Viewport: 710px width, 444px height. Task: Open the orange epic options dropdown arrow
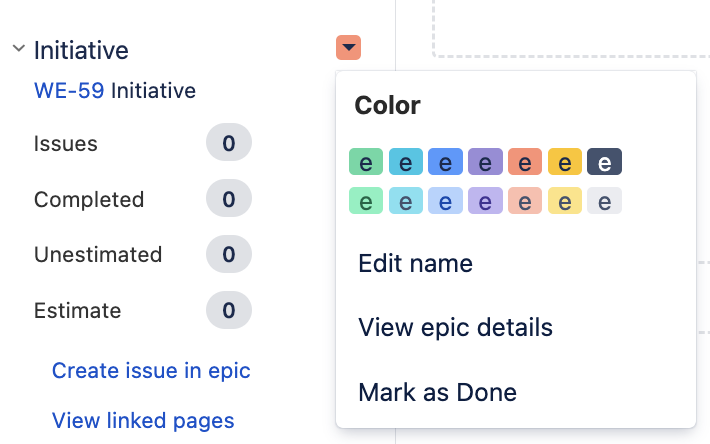coord(348,47)
